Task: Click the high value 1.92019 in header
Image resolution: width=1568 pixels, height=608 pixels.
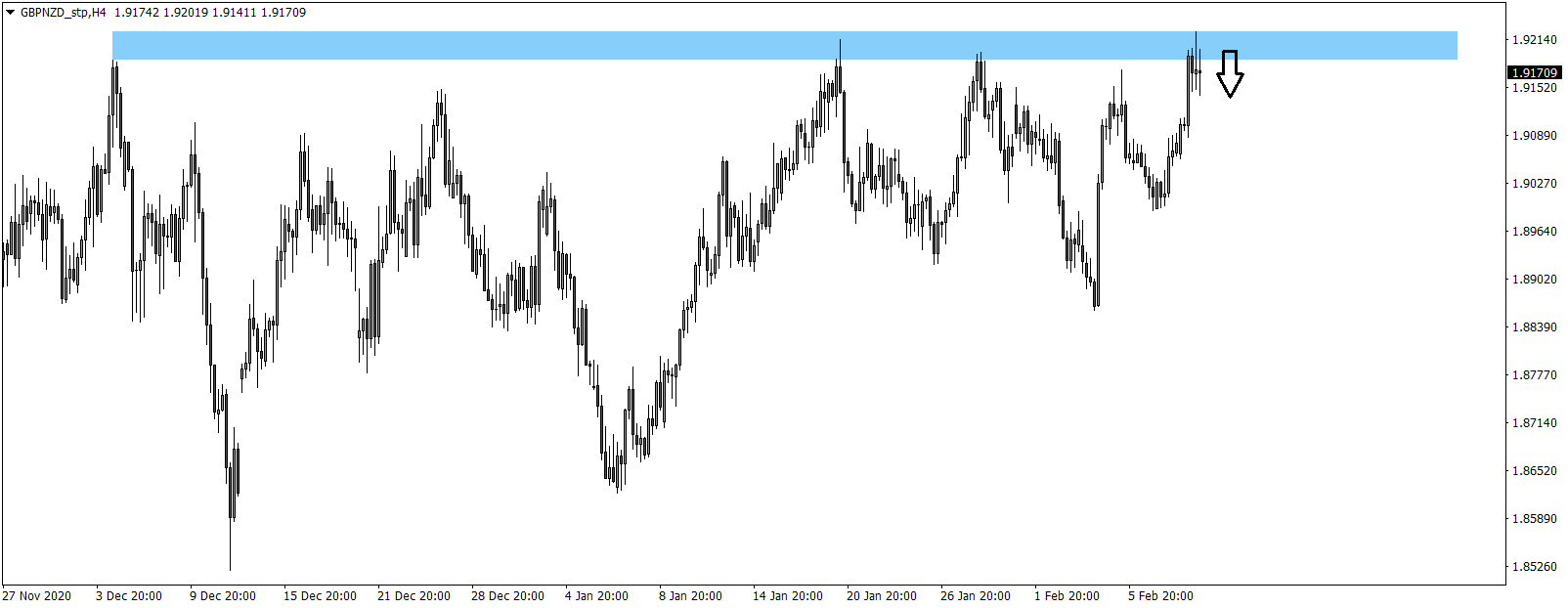Action: (185, 13)
